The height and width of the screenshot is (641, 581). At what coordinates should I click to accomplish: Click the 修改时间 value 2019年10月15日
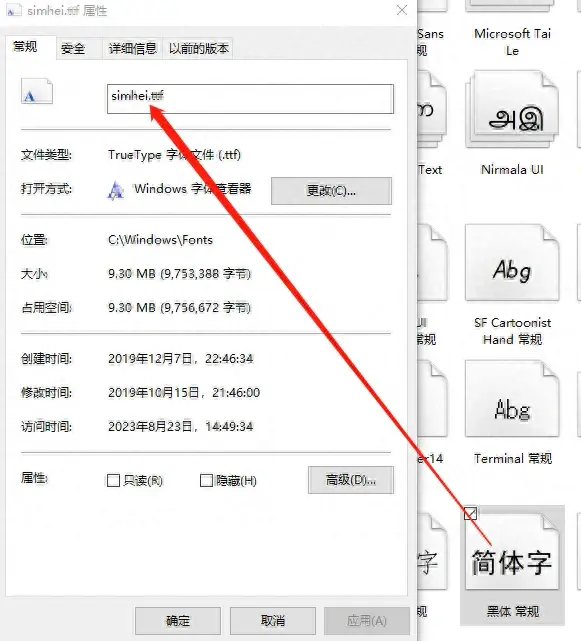(184, 393)
